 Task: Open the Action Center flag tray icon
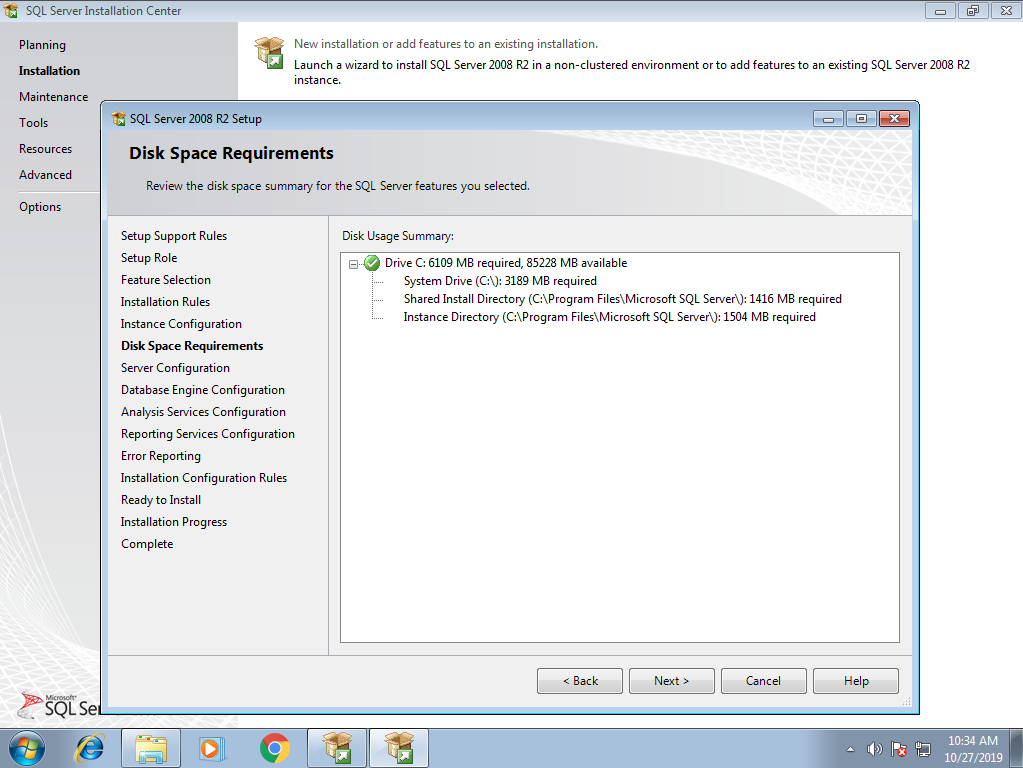pyautogui.click(x=898, y=749)
